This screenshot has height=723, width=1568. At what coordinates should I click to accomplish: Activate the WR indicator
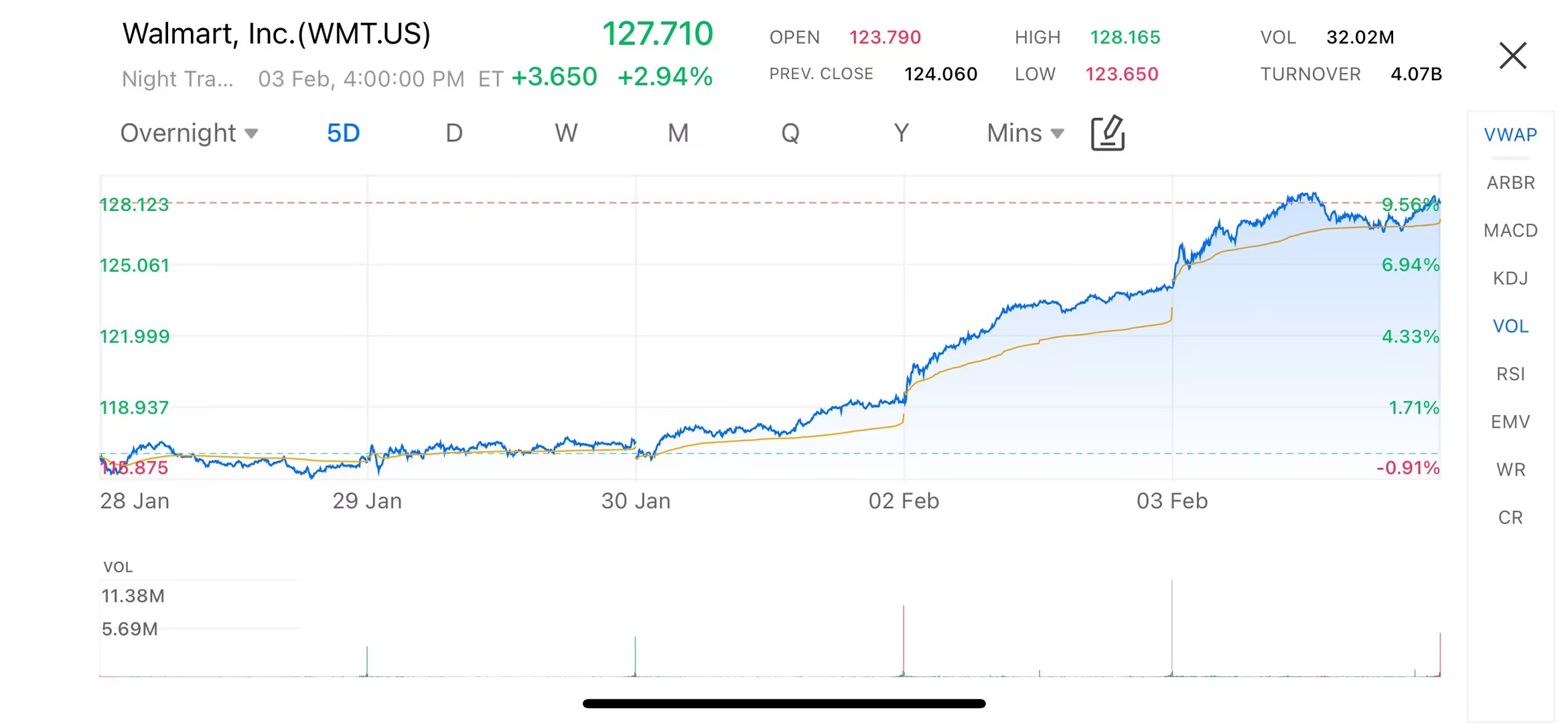pos(1510,469)
